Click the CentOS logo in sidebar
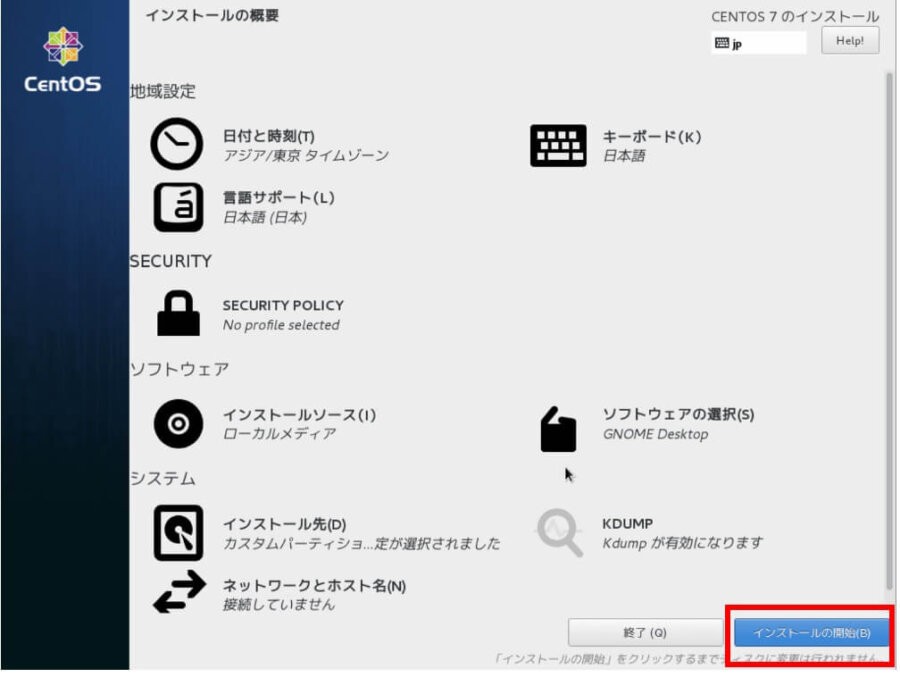Viewport: 900px width, 677px height. [63, 60]
